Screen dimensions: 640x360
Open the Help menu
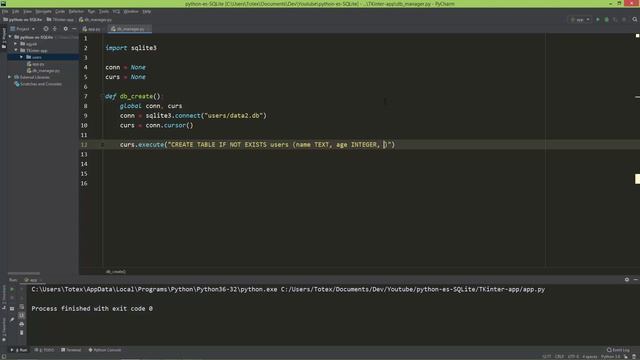147,11
